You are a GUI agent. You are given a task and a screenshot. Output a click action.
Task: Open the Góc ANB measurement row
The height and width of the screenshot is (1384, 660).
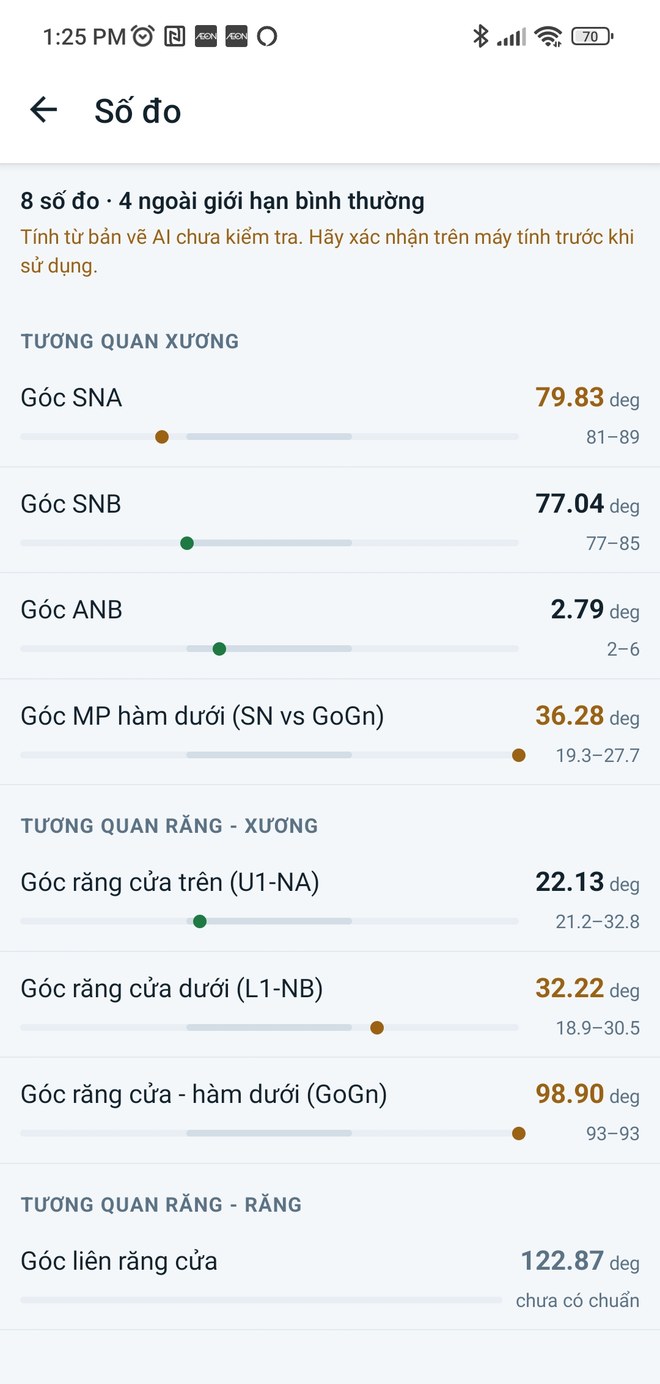pyautogui.click(x=330, y=626)
